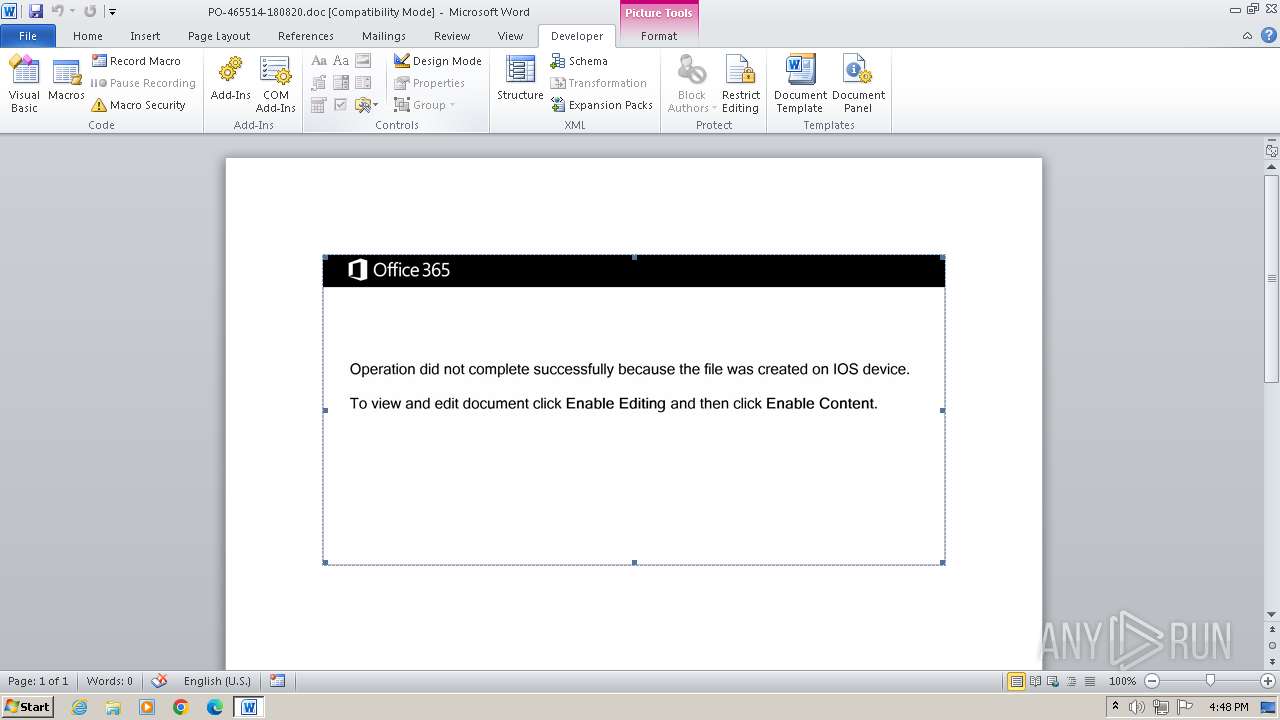The width and height of the screenshot is (1280, 720).
Task: Switch to the Insert tab
Action: click(145, 36)
